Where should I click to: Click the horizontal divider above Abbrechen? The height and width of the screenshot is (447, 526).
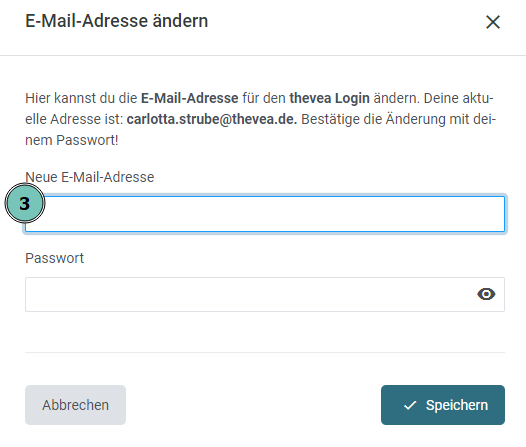[x=265, y=352]
